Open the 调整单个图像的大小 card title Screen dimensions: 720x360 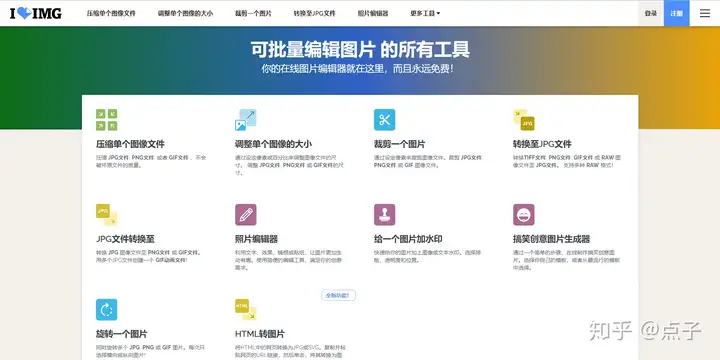[x=273, y=144]
